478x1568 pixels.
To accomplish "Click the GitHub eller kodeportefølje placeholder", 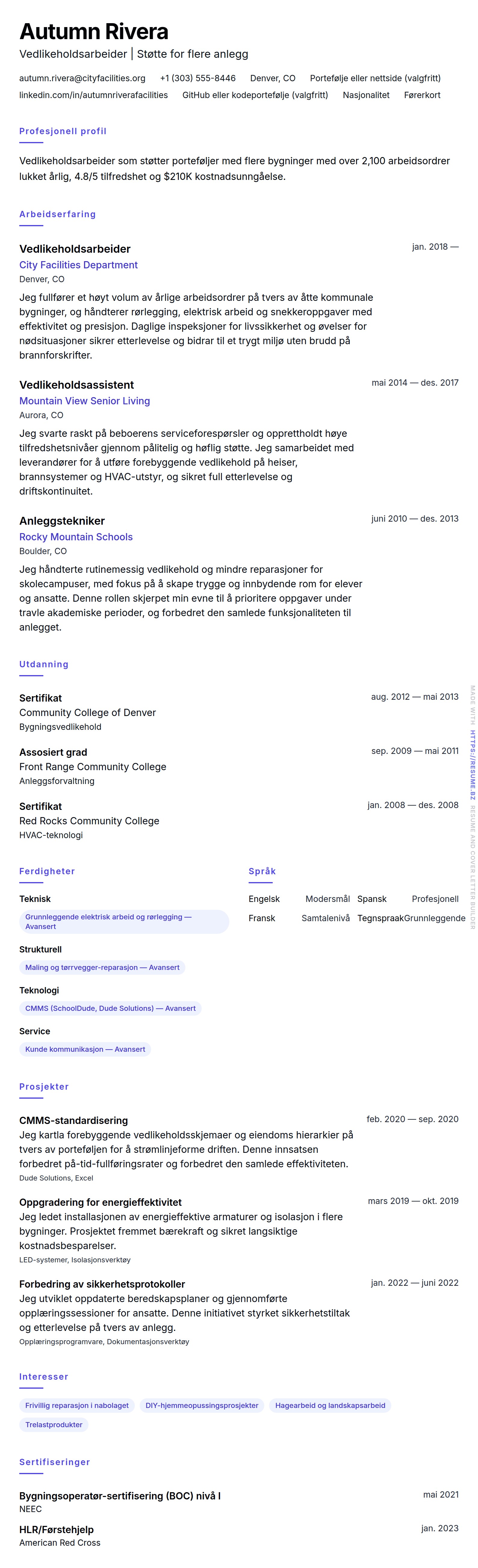I will pos(255,95).
